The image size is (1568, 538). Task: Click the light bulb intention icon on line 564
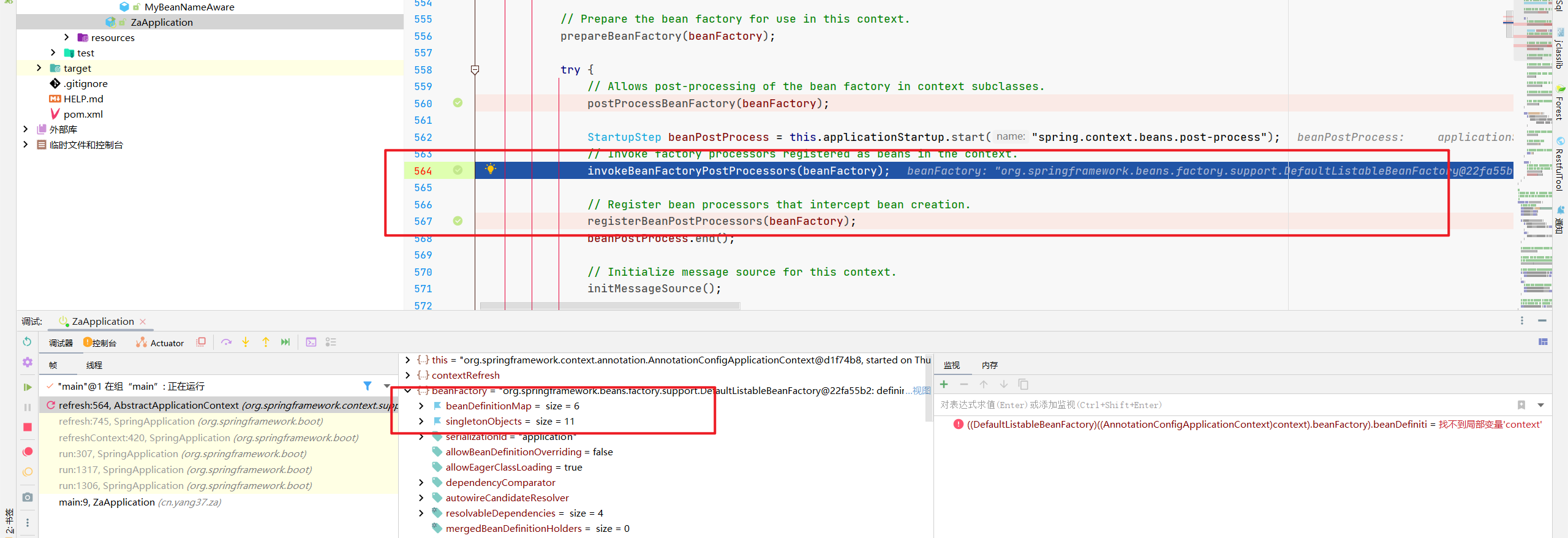point(490,169)
